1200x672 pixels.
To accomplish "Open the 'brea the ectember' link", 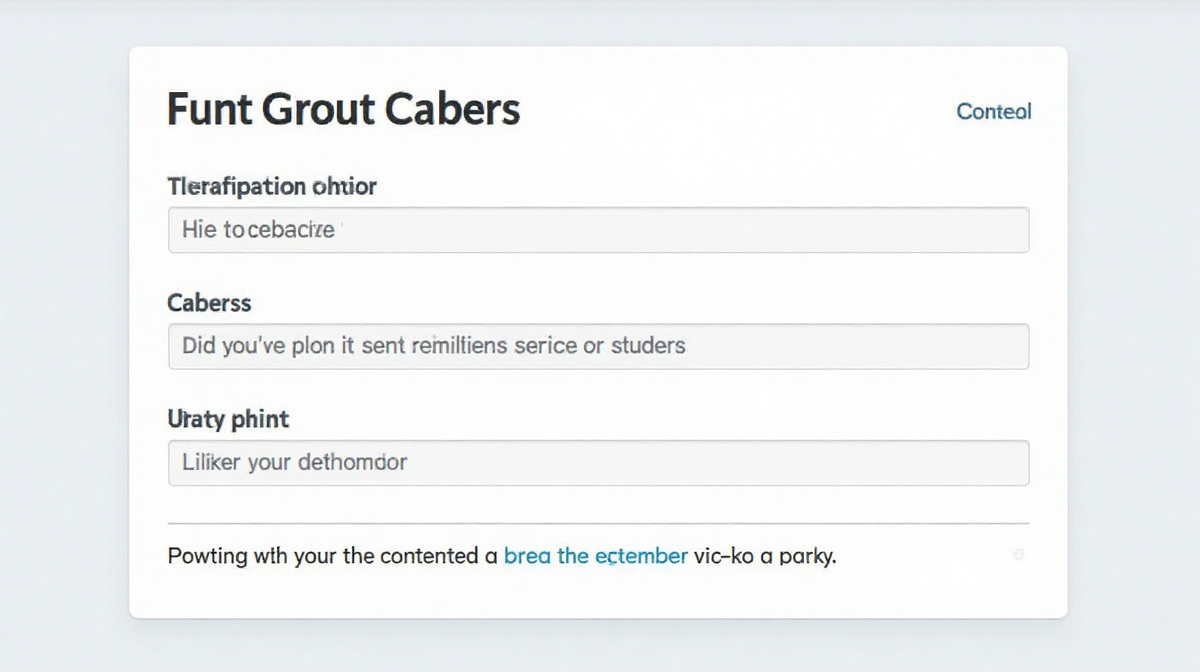I will point(595,555).
